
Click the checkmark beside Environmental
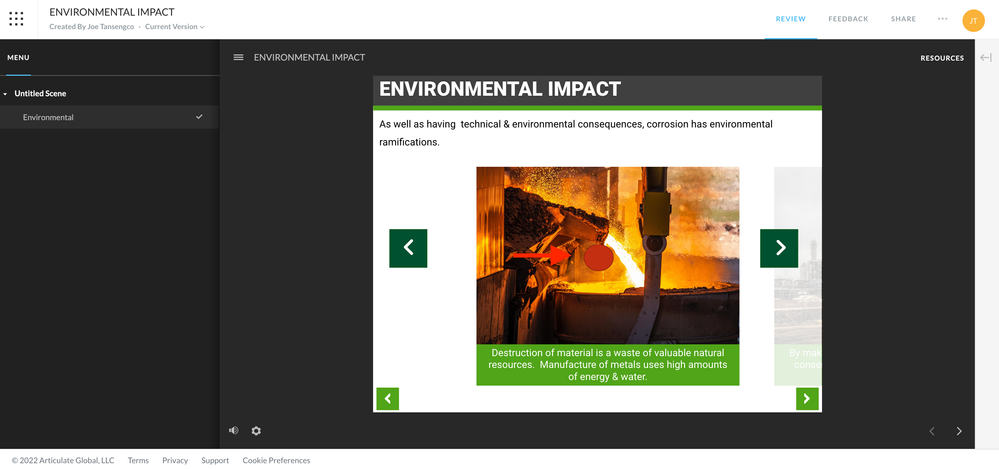click(199, 117)
